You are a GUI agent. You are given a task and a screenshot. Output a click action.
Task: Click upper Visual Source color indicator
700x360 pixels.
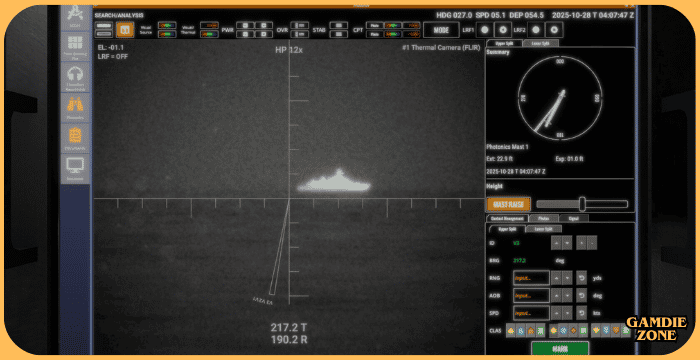[167, 25]
